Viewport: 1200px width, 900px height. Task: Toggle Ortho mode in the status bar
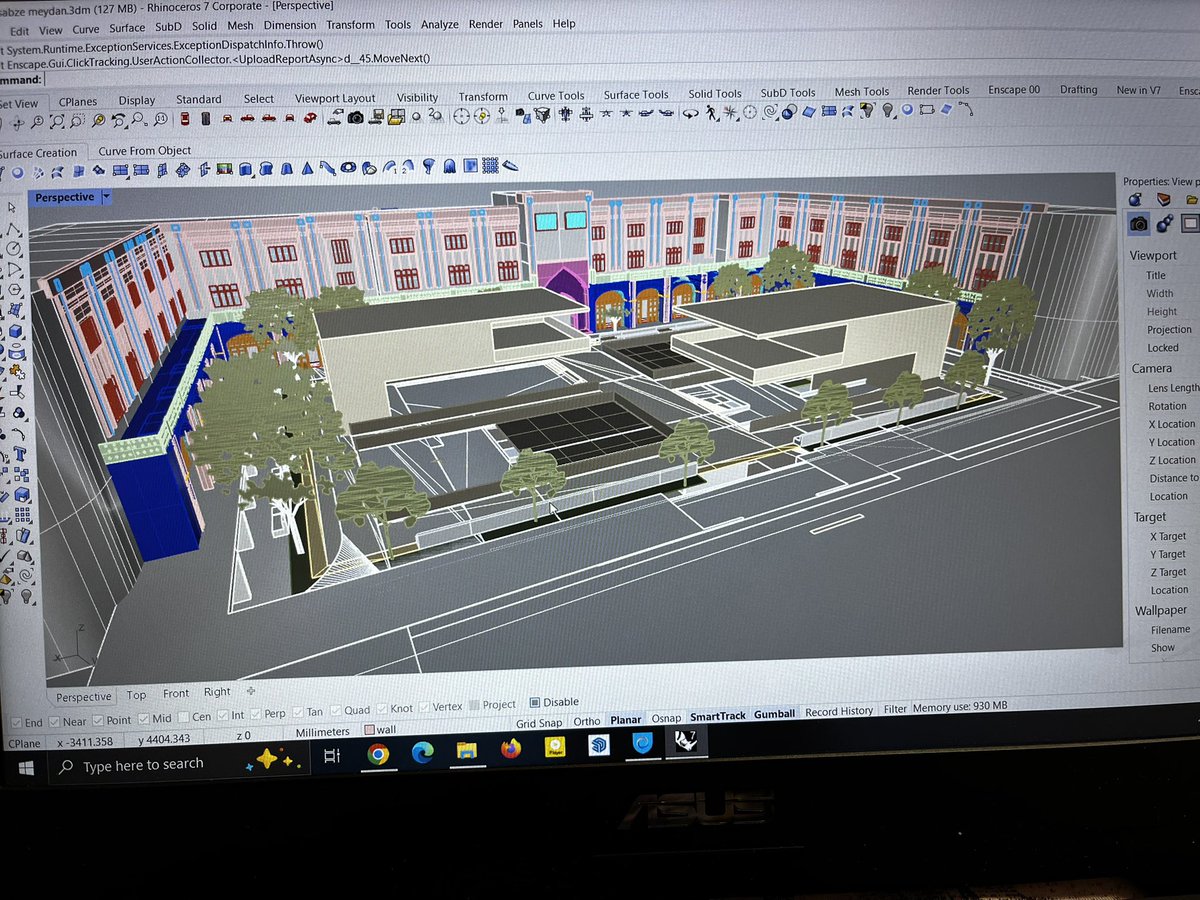click(587, 721)
